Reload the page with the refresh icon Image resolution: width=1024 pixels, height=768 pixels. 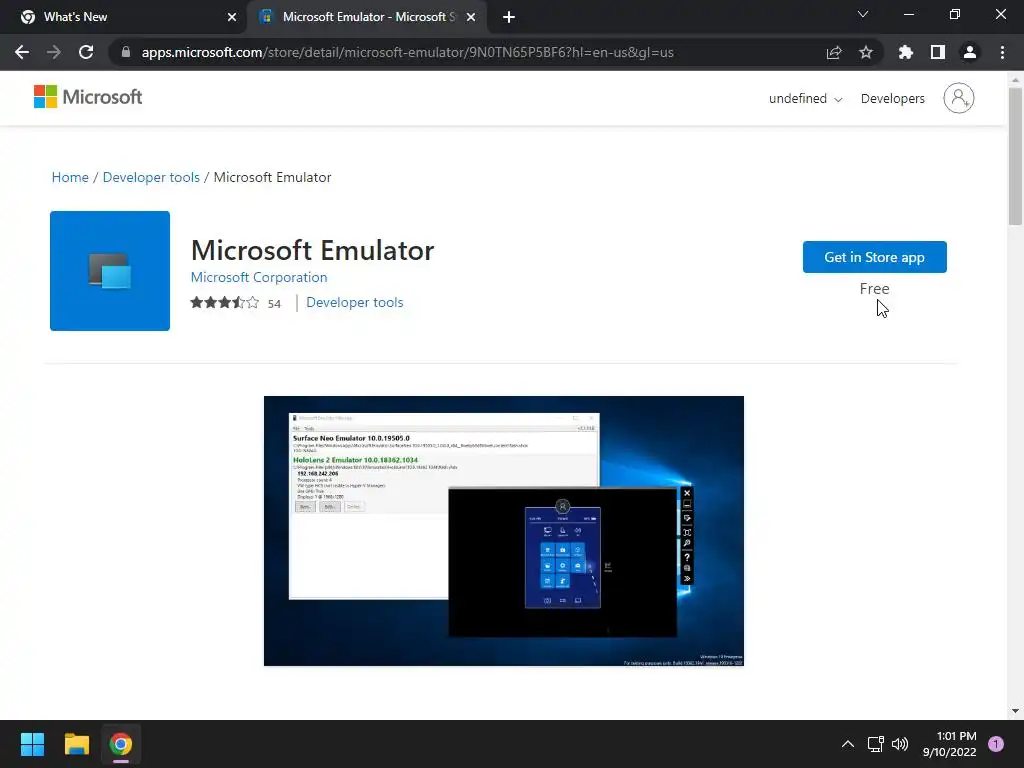pos(86,52)
